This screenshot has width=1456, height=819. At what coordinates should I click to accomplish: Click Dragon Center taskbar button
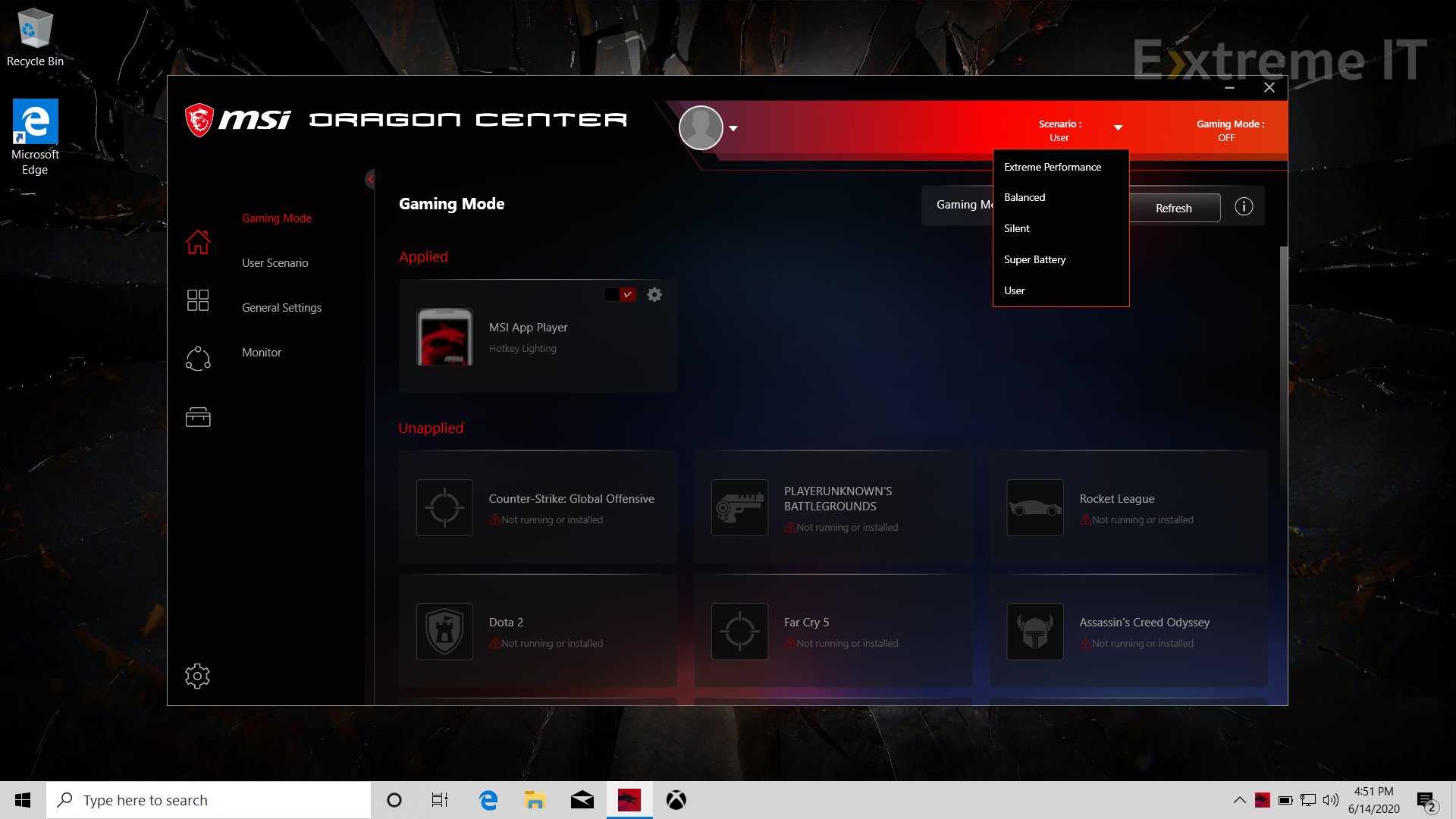coord(629,800)
